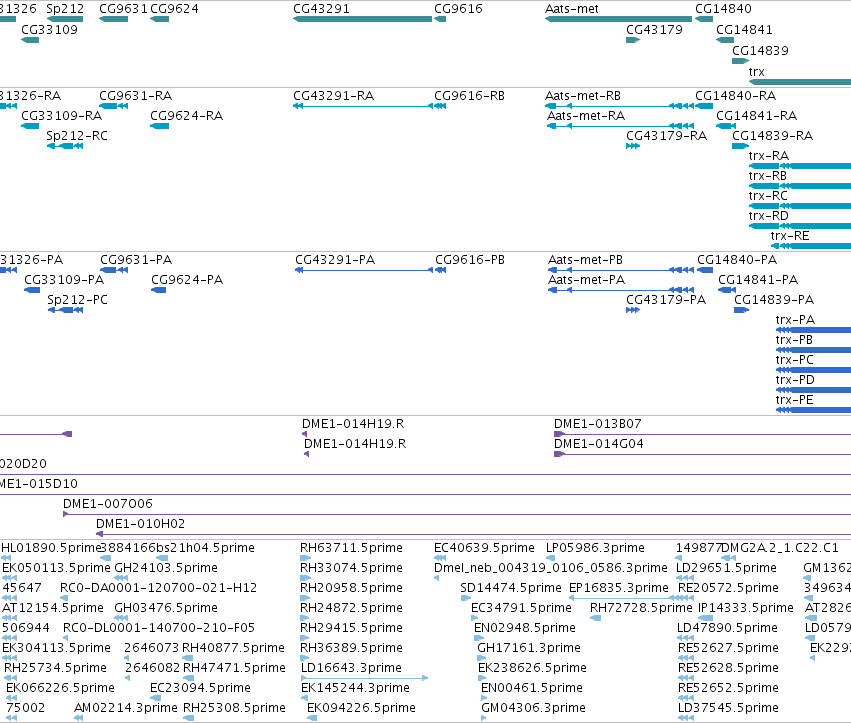Select the trx-RC transcript label

[768, 196]
